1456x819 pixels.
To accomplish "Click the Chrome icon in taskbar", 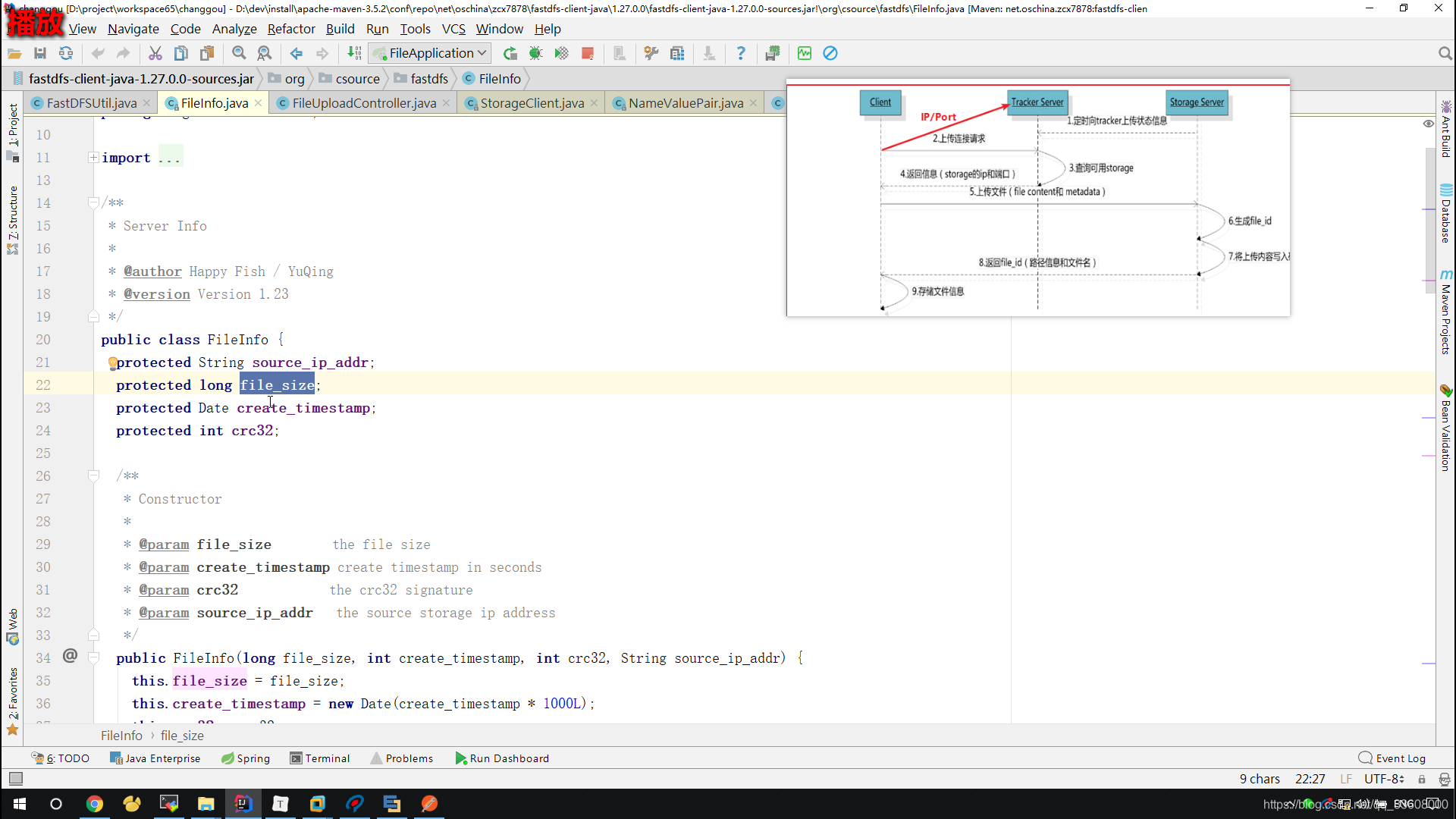I will pyautogui.click(x=95, y=804).
